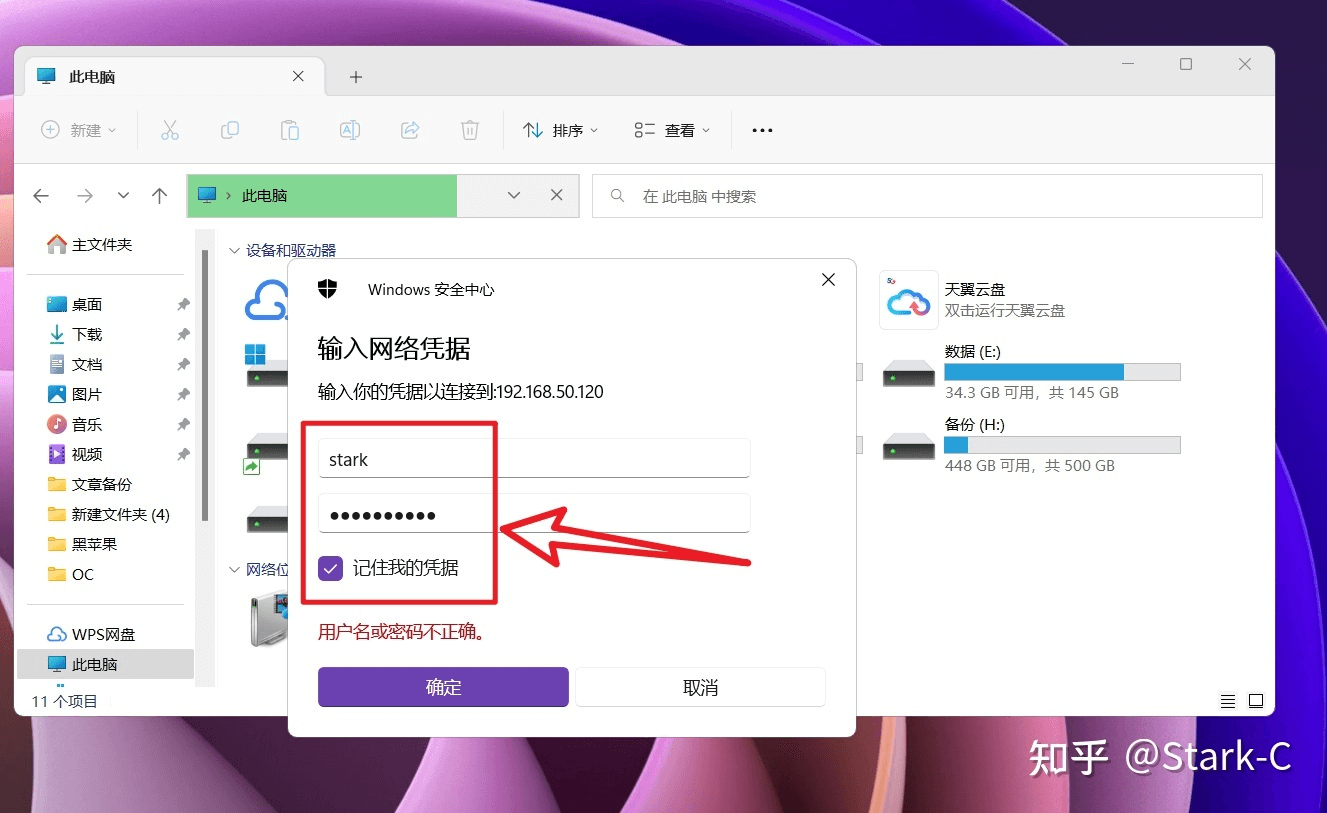The width and height of the screenshot is (1327, 813).
Task: Select the Paste icon
Action: (290, 129)
